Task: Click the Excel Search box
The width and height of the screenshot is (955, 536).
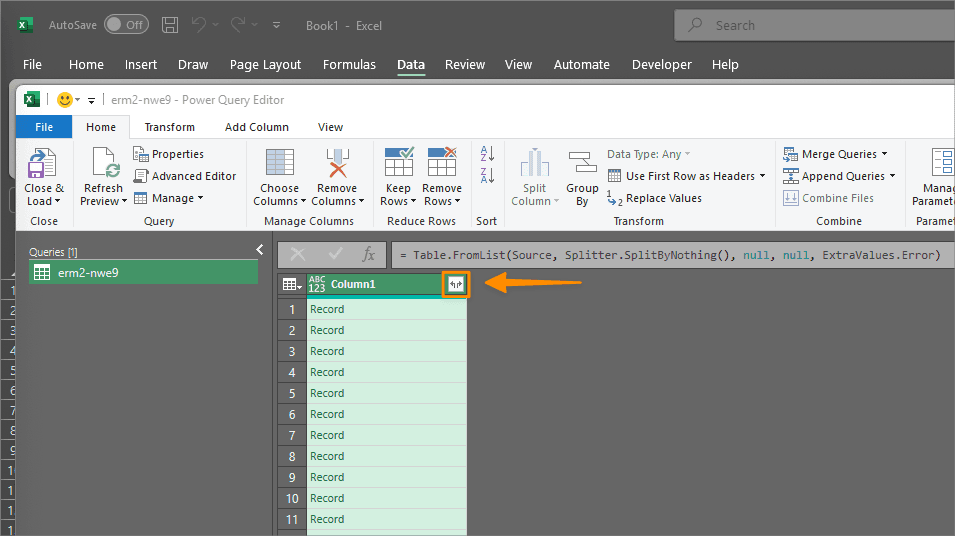Action: (814, 25)
